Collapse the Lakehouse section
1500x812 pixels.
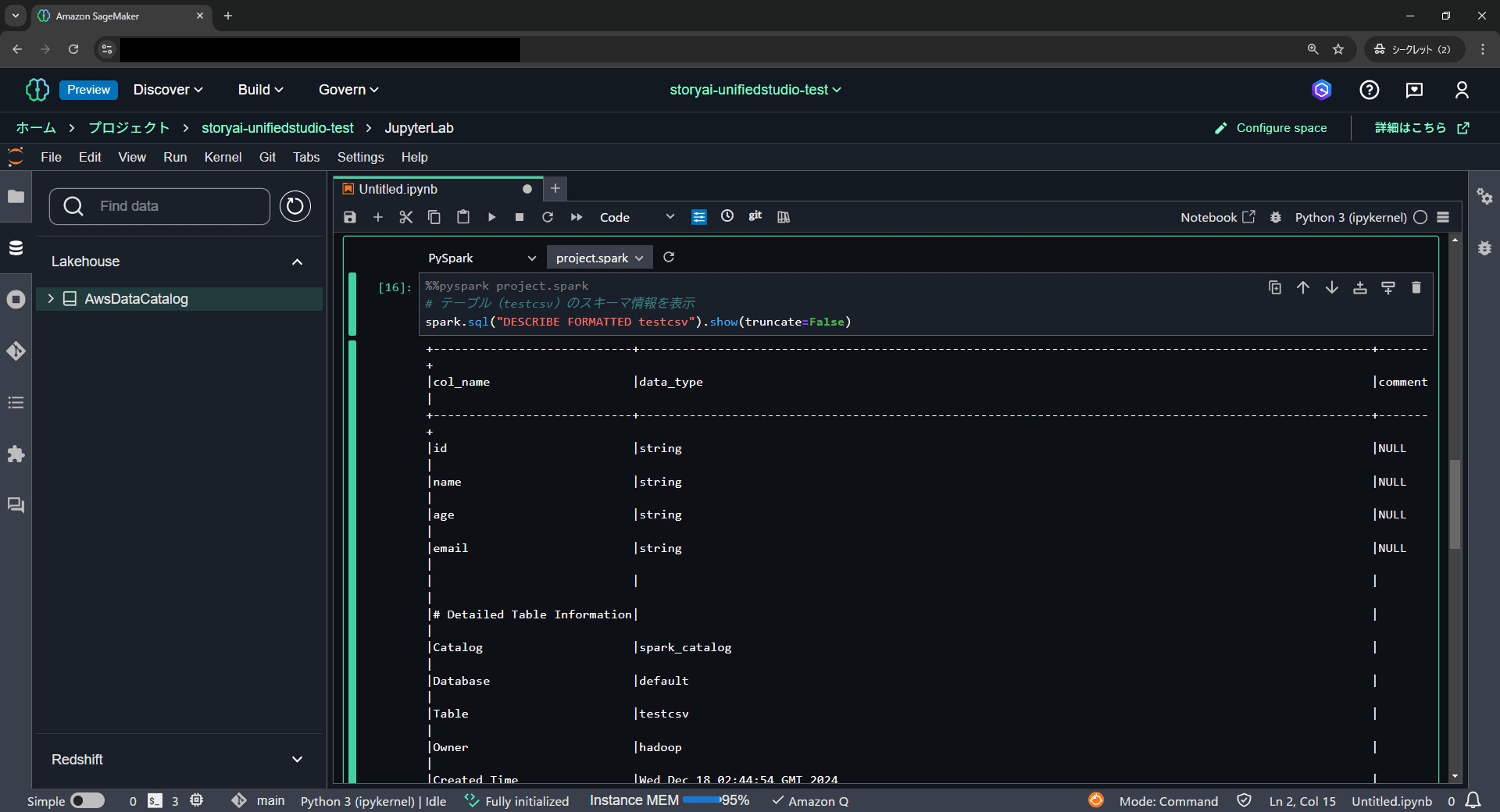297,262
